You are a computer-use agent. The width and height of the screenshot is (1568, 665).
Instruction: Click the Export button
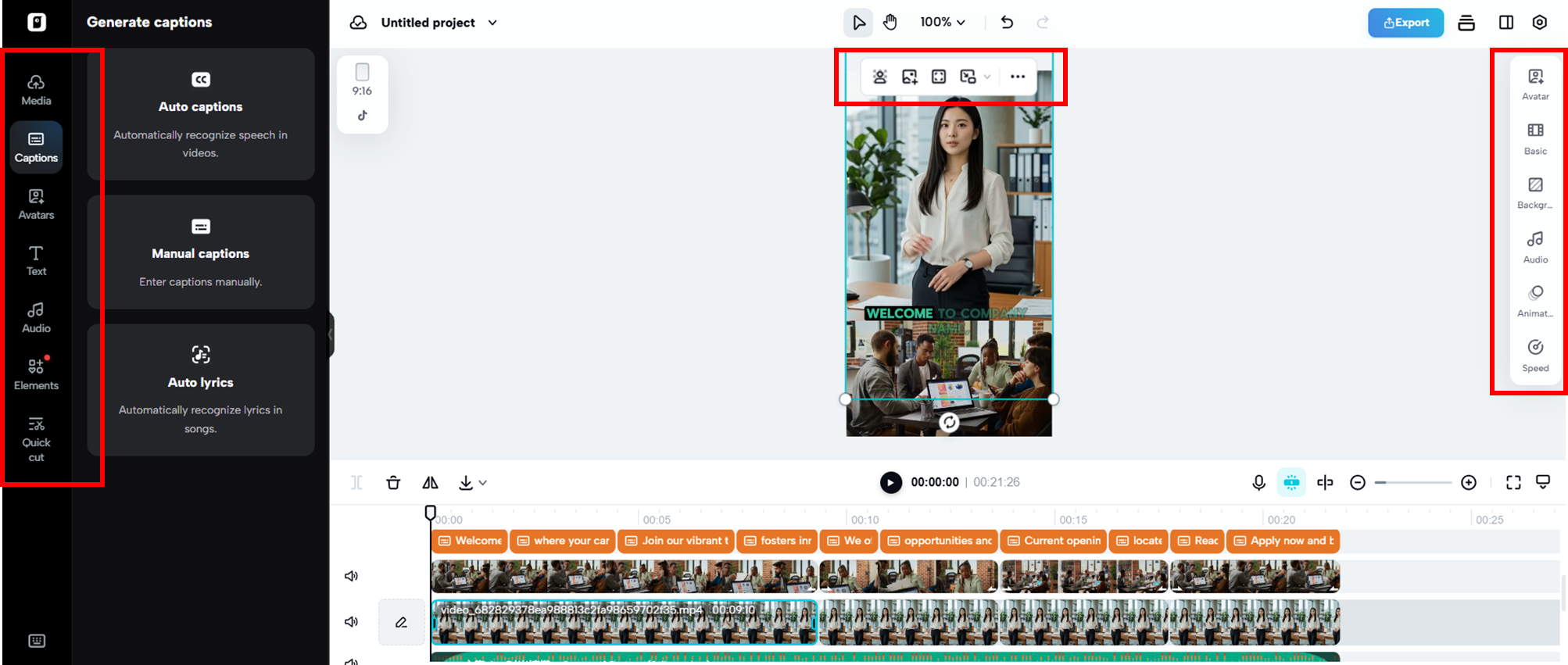pyautogui.click(x=1405, y=23)
